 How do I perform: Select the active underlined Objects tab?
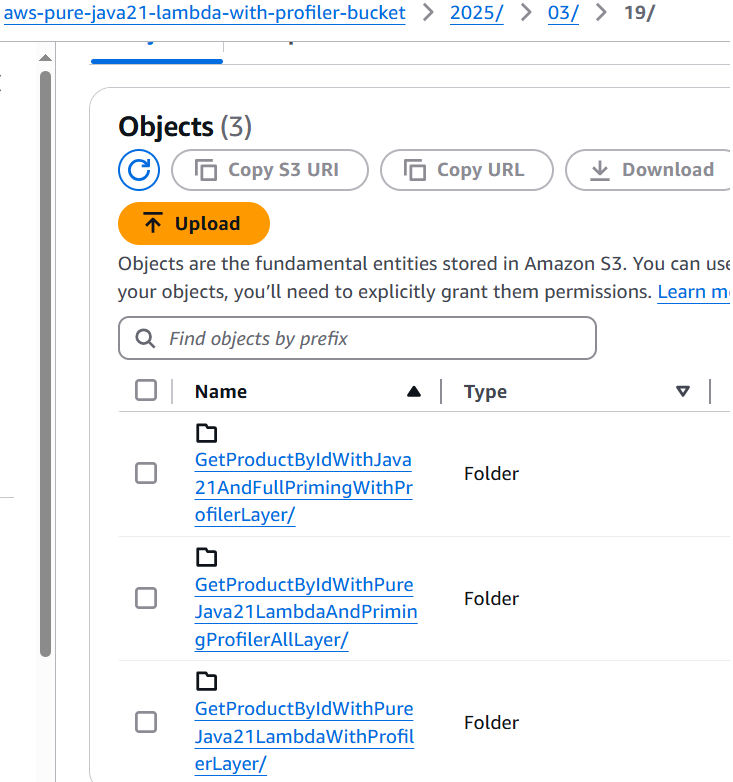click(x=157, y=54)
